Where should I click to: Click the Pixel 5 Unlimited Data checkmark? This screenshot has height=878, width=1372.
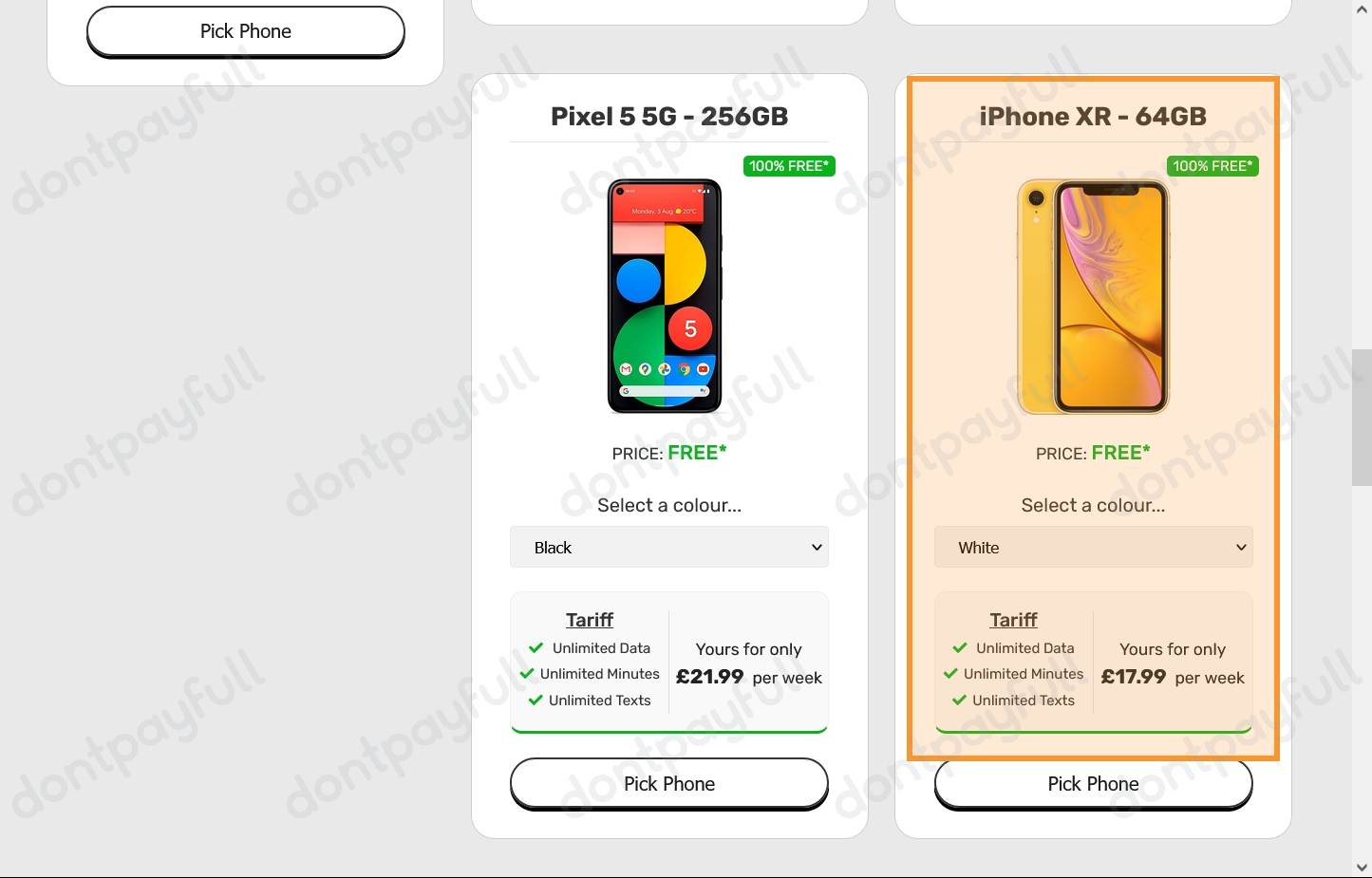click(536, 648)
